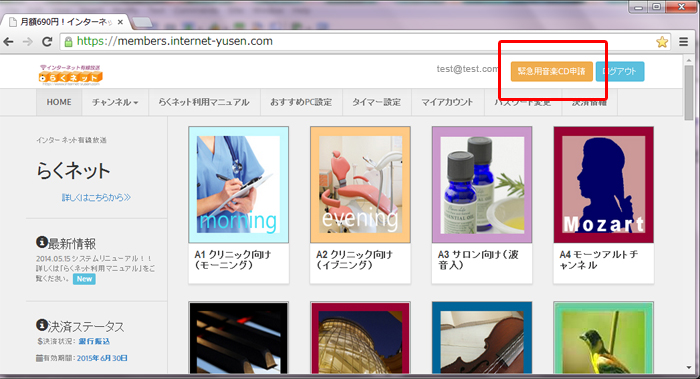Click the blue New badge
This screenshot has height=379, width=700.
pyautogui.click(x=84, y=279)
